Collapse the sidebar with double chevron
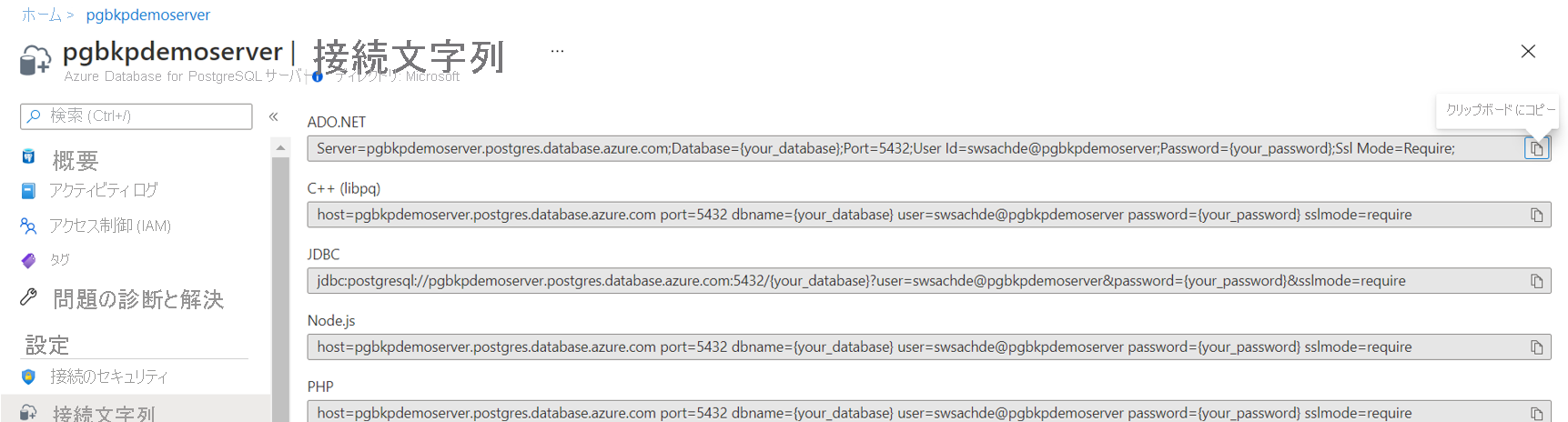 coord(273,116)
